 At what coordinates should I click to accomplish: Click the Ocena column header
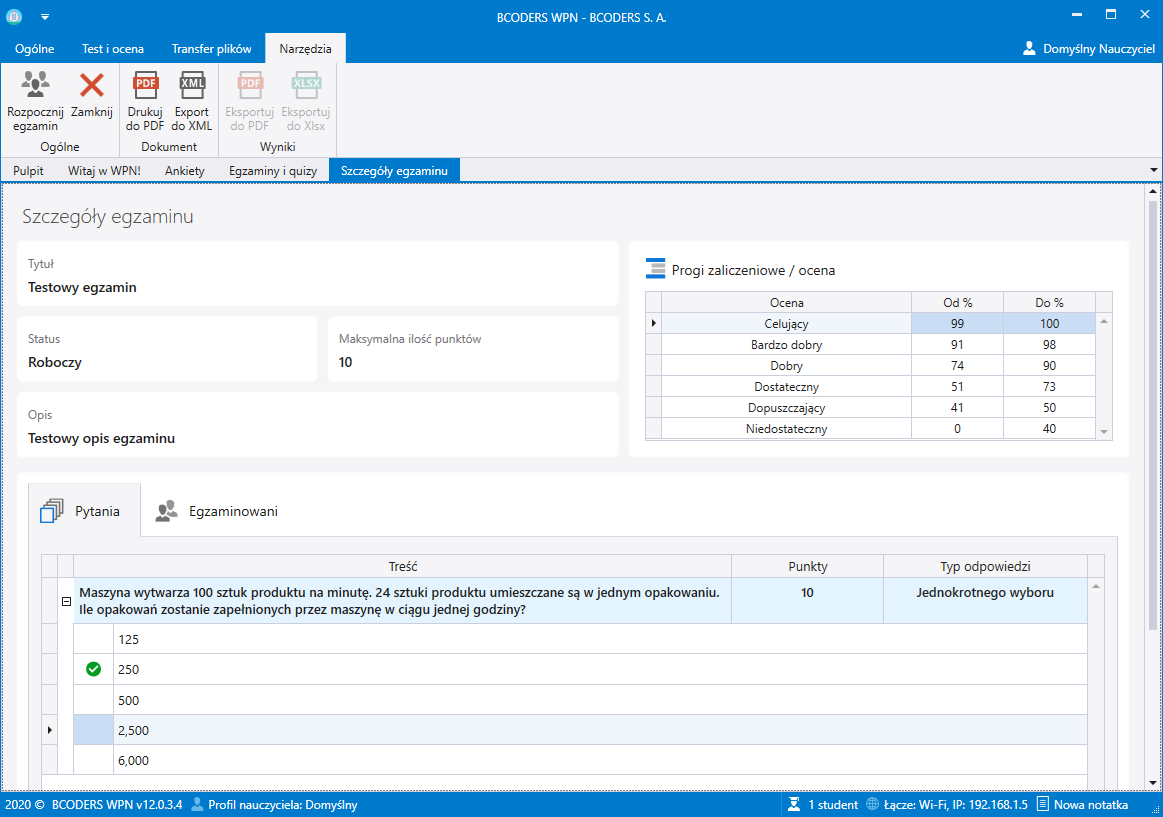(786, 302)
